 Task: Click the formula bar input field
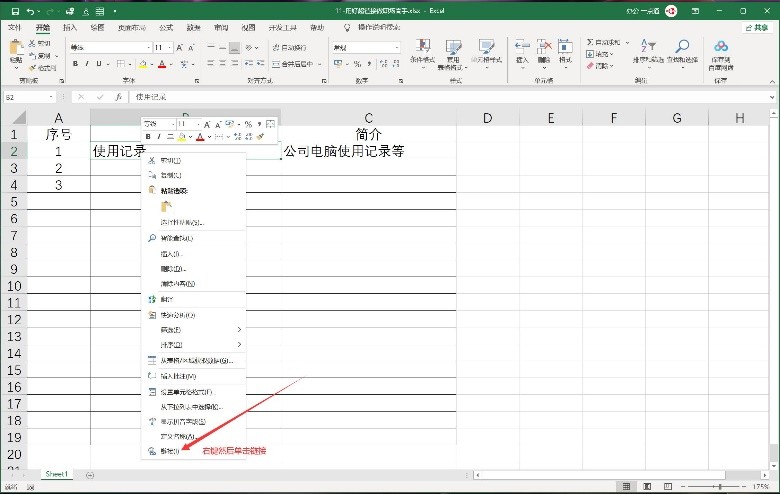[448, 97]
